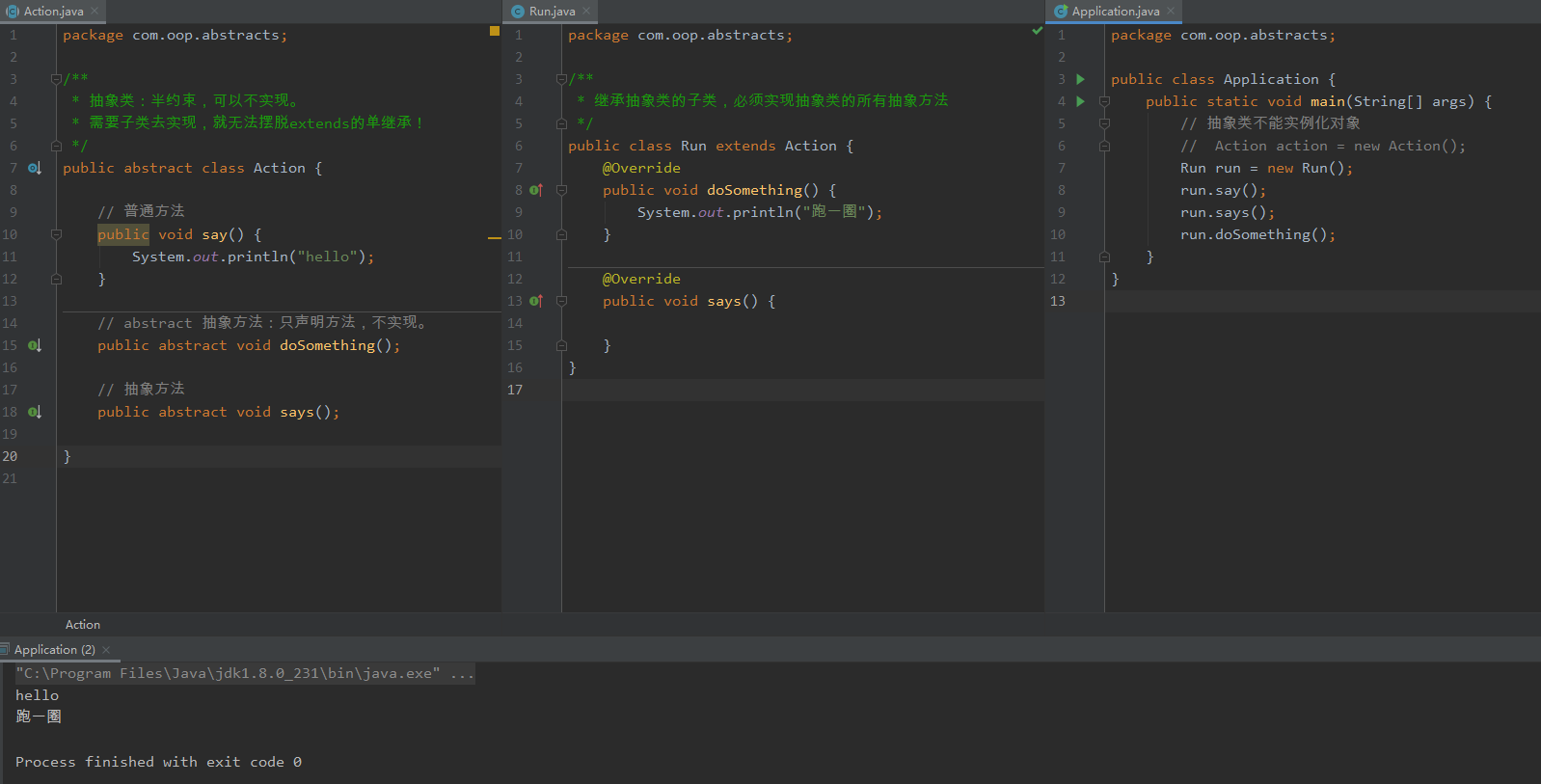Click the class file icon on Run.java tab
This screenshot has width=1541, height=784.
pos(518,12)
